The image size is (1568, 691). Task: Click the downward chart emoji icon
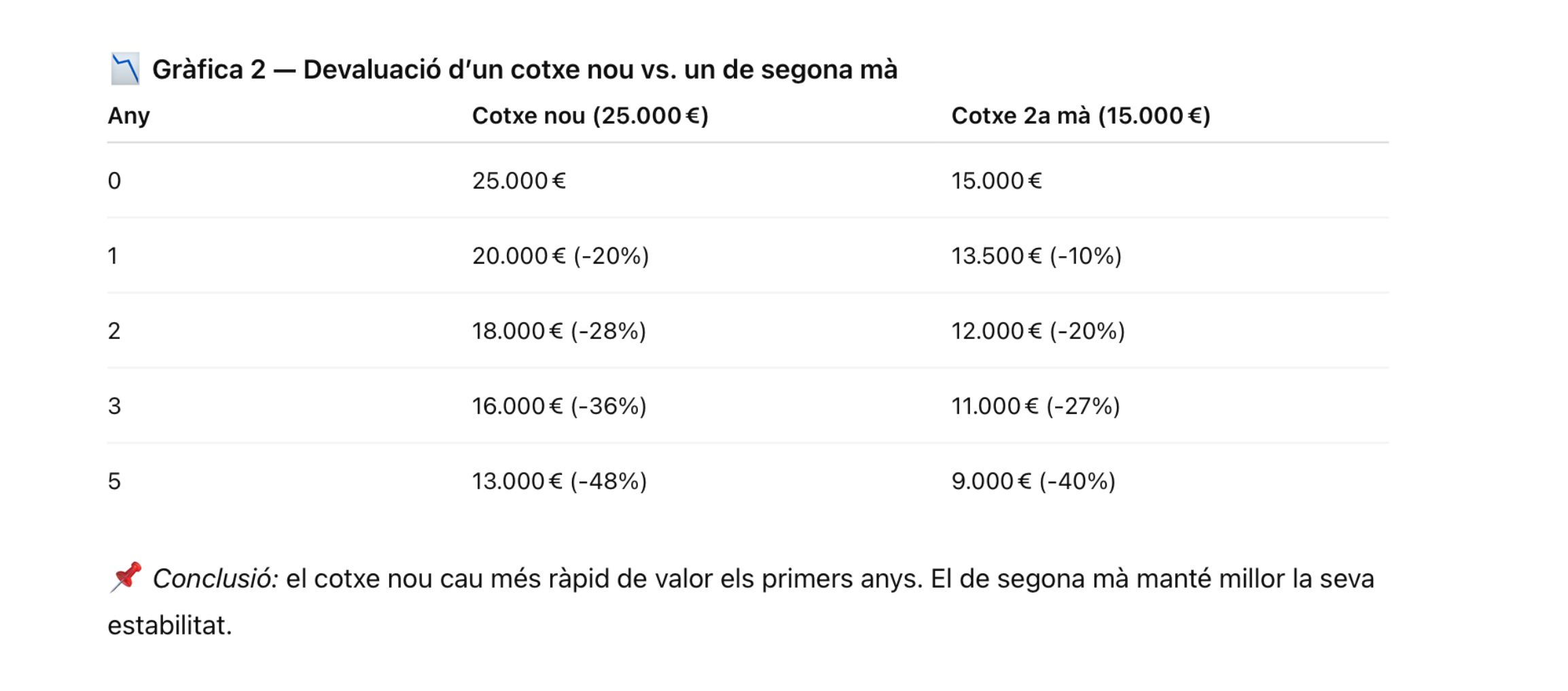(125, 69)
